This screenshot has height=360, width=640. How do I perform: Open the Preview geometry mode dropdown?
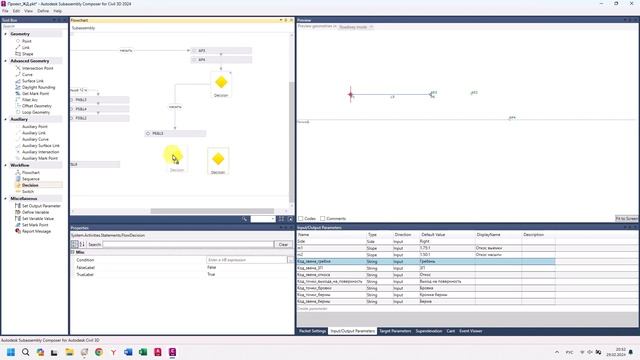point(356,27)
